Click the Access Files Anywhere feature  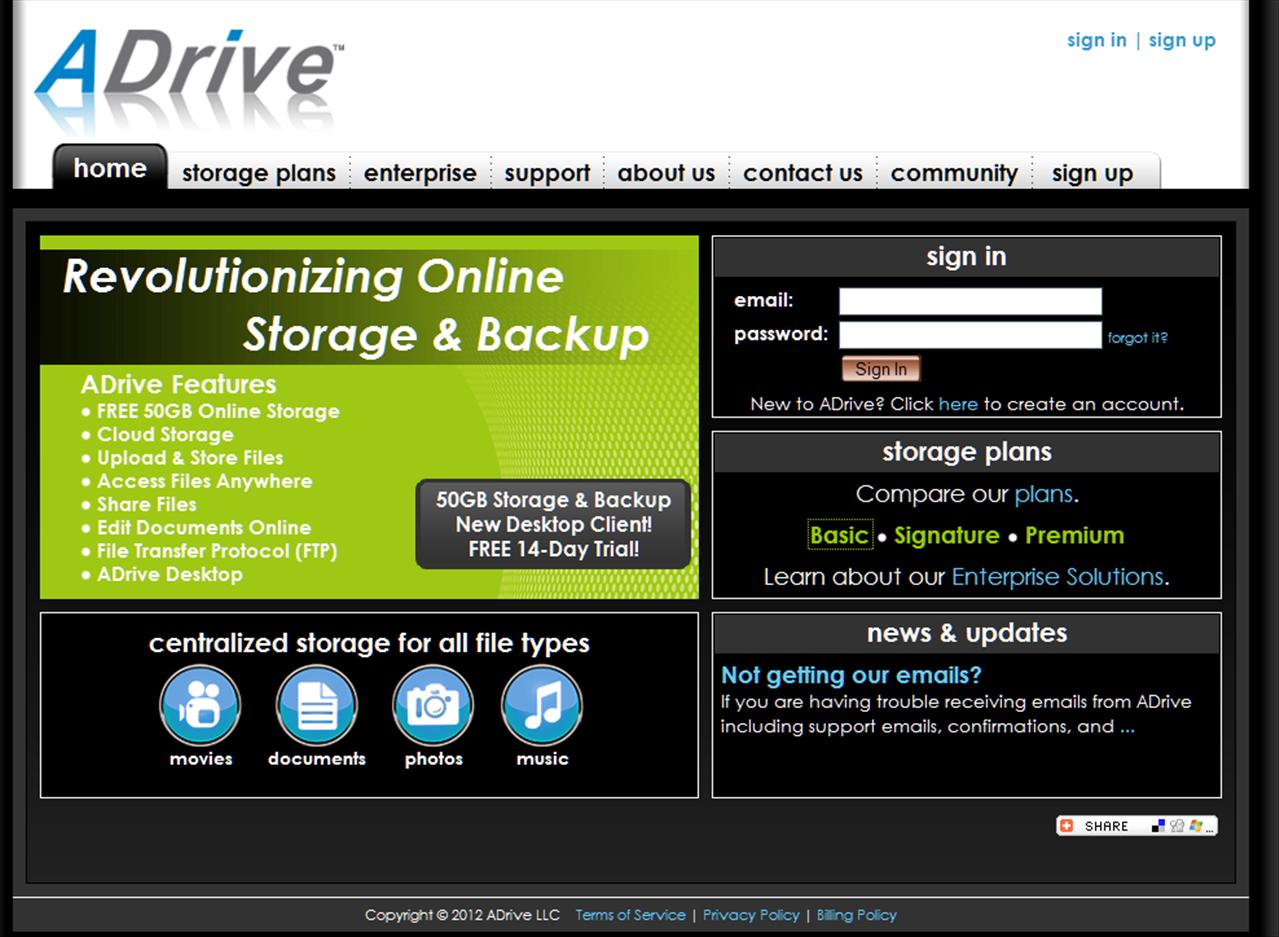tap(204, 481)
